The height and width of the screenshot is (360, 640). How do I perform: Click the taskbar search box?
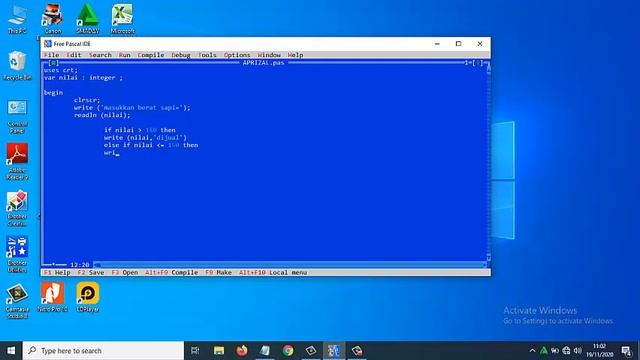[103, 351]
